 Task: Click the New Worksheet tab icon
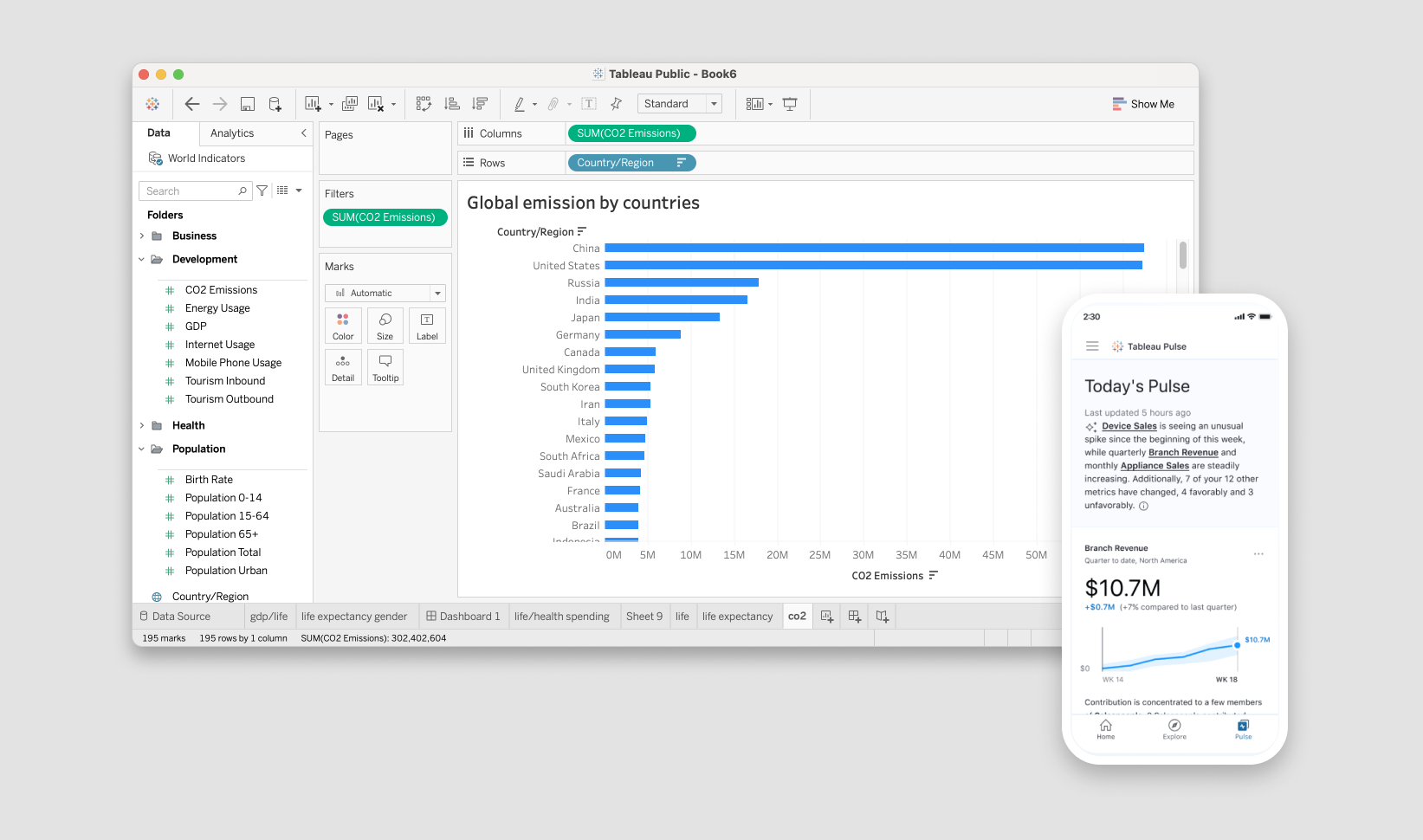coord(827,617)
